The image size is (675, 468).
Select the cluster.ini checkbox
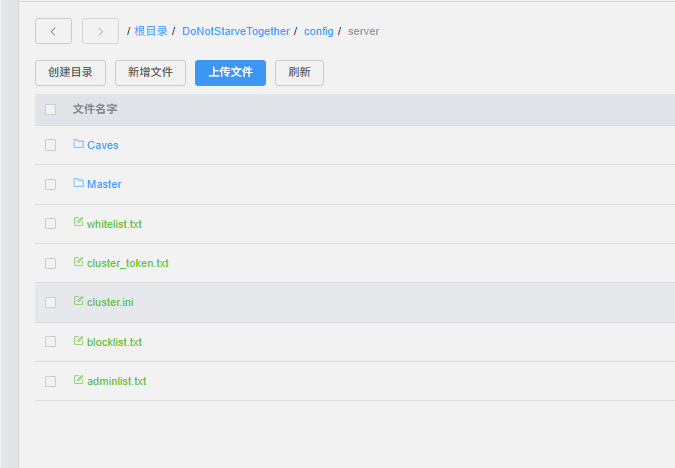[50, 302]
